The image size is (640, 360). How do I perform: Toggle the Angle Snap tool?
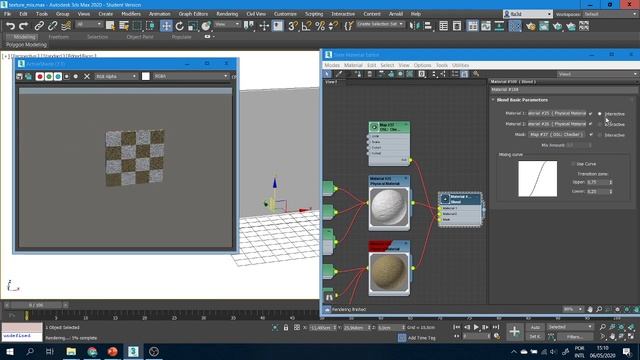coord(306,26)
